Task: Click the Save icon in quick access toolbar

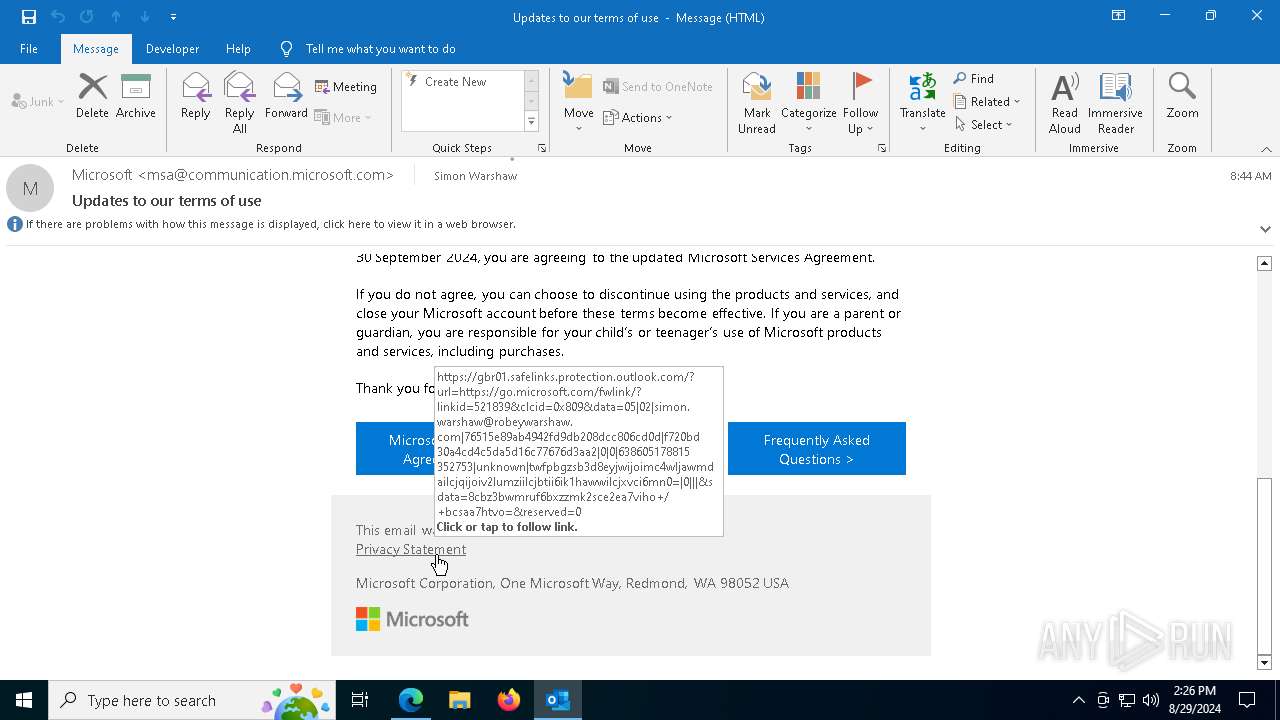Action: tap(28, 17)
